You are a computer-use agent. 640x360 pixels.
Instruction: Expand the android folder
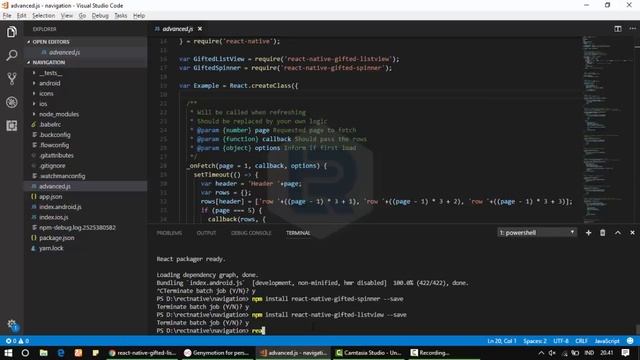pyautogui.click(x=49, y=83)
